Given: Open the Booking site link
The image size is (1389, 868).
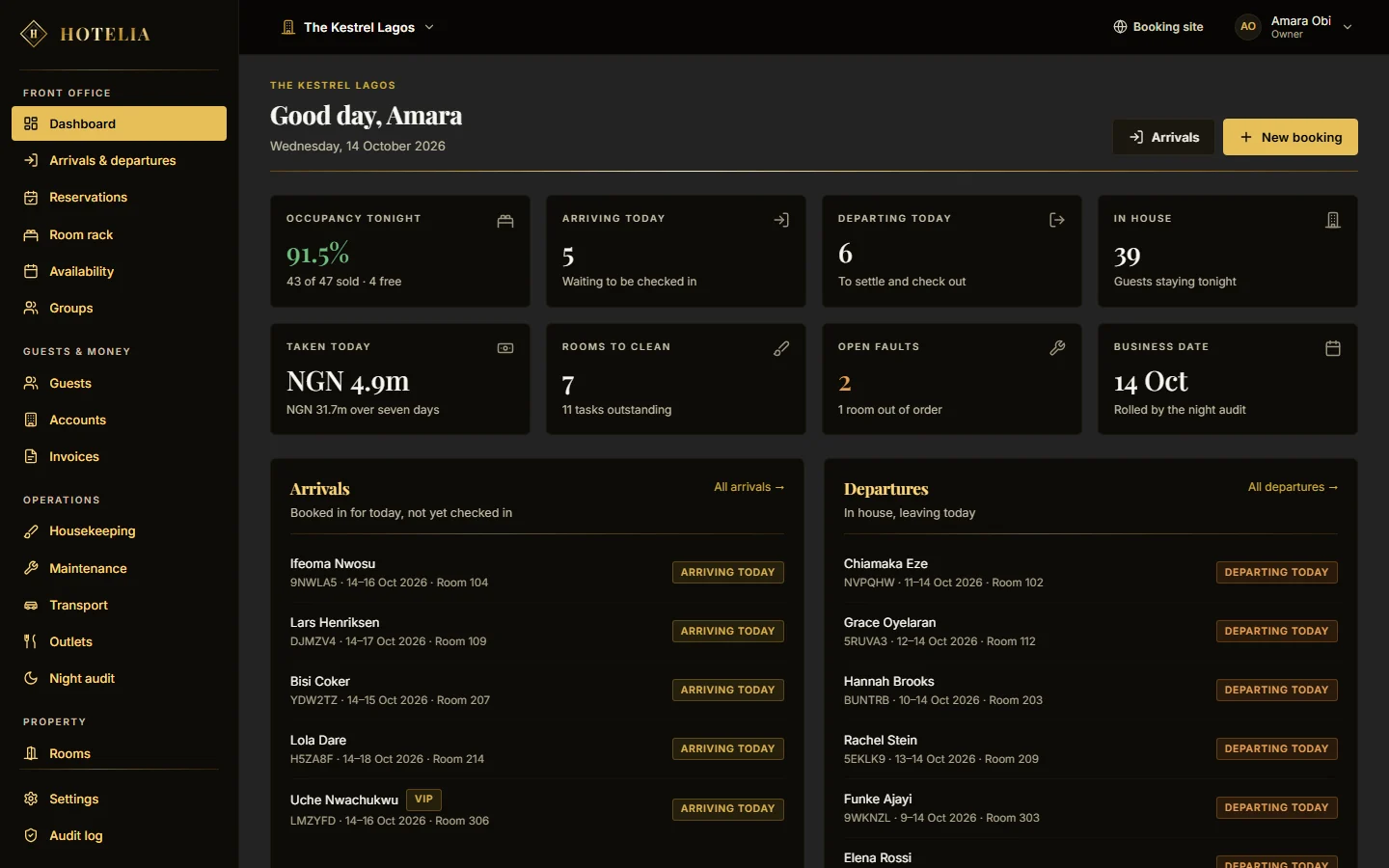Looking at the screenshot, I should (x=1158, y=27).
